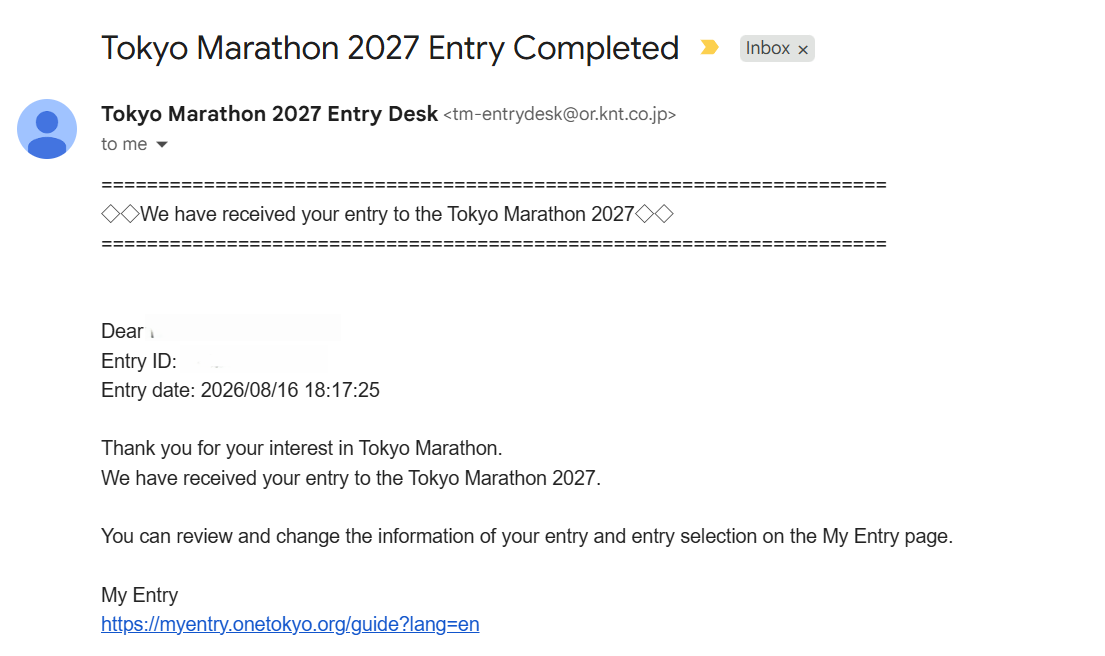Click the tm-entrydesk@or.knt.co.jp email address

pos(560,114)
